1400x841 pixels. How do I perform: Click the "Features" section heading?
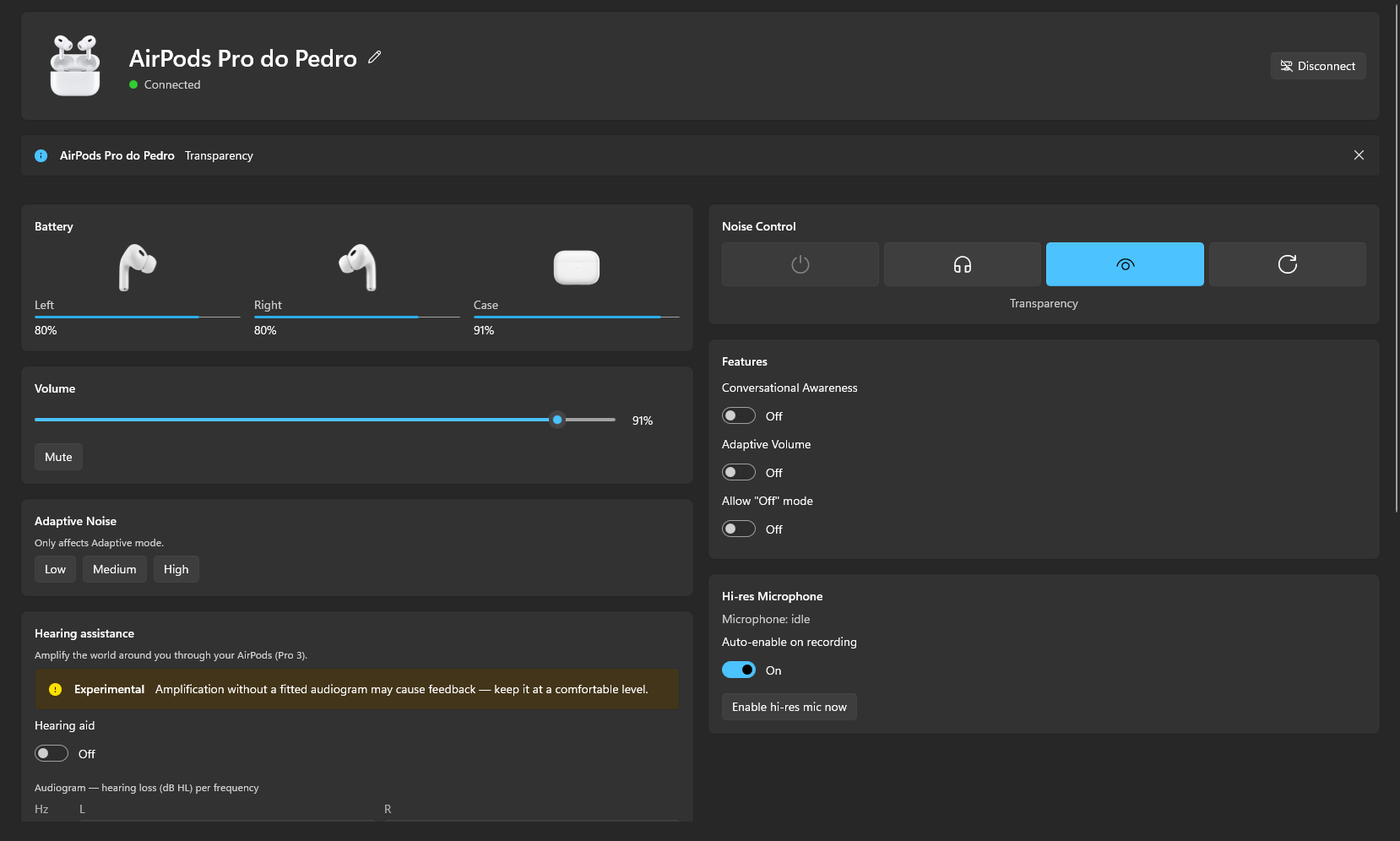click(745, 361)
